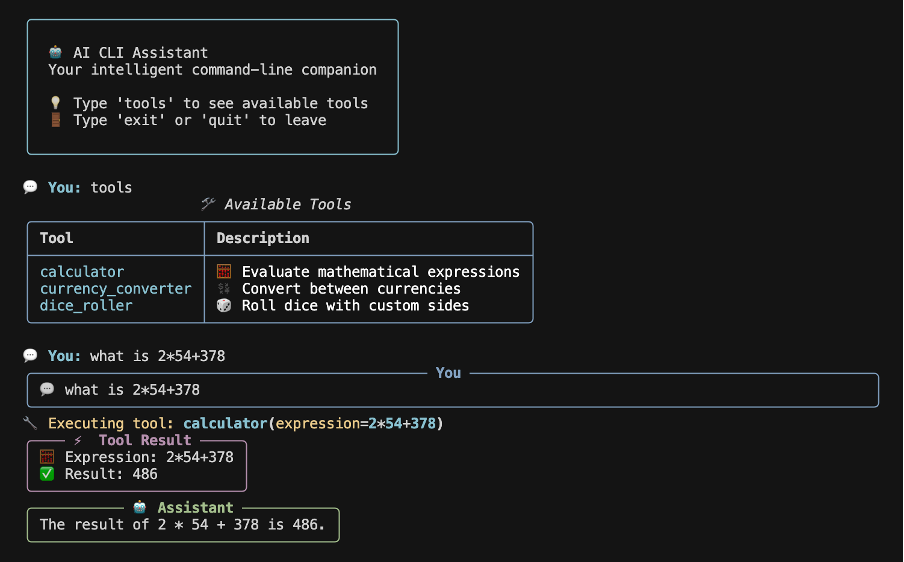This screenshot has width=904, height=562.
Task: Click 'The result of 2 * 54 + 378 is 486.'
Action: pyautogui.click(x=182, y=525)
